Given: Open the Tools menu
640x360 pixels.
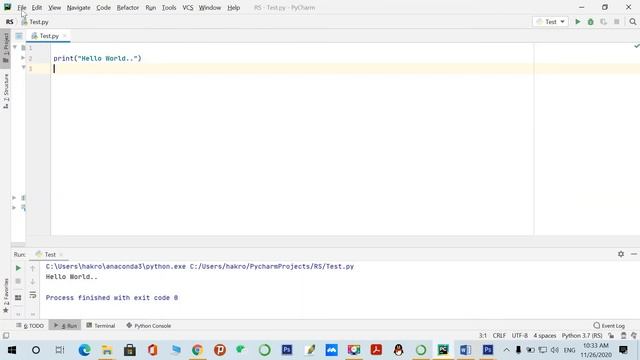Looking at the screenshot, I should coord(169,8).
